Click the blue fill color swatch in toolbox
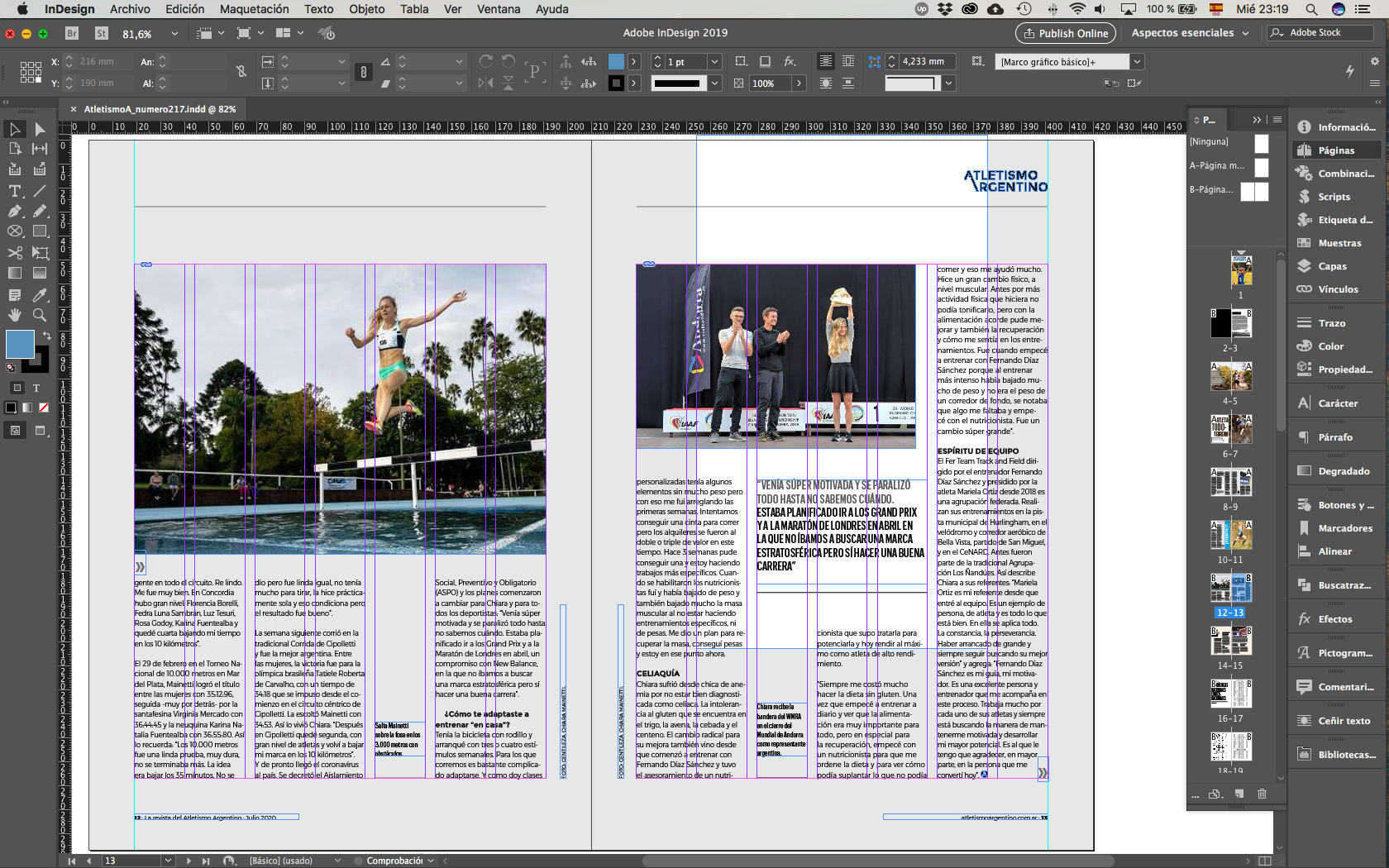1389x868 pixels. point(20,344)
